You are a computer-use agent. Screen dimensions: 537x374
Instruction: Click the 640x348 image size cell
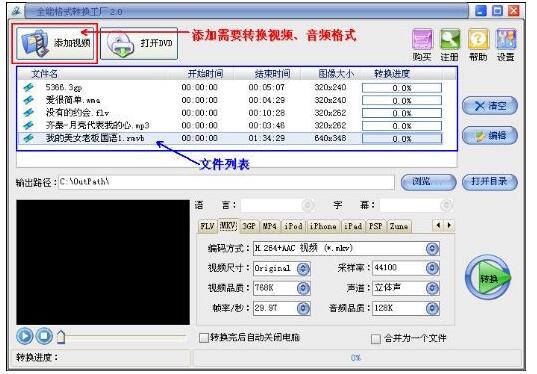(330, 138)
